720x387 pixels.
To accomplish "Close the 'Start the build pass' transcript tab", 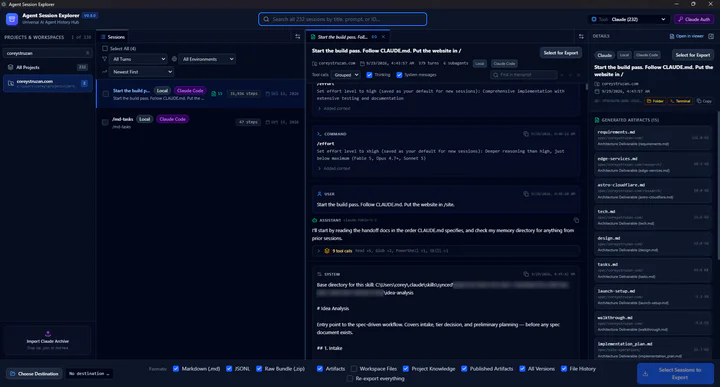I will (383, 37).
